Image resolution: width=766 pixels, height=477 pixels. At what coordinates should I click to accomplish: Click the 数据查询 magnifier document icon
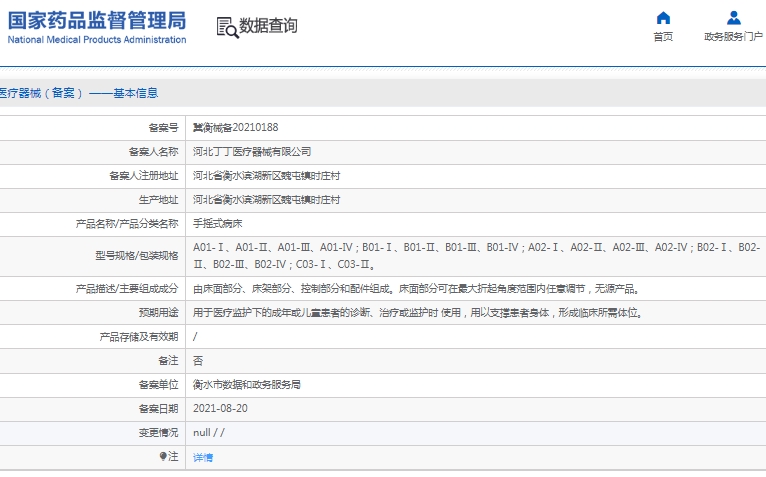[227, 27]
